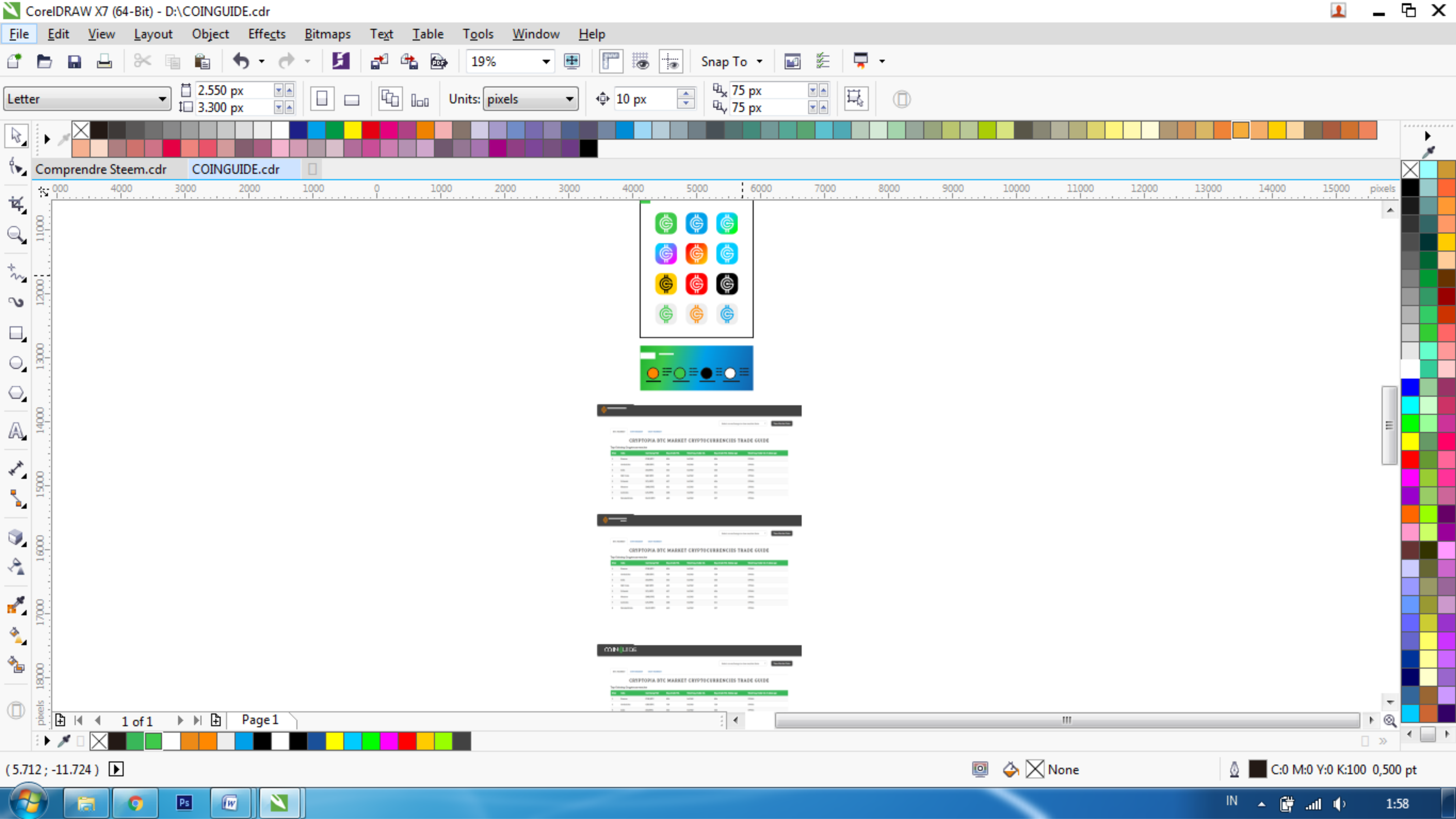This screenshot has height=819, width=1456.
Task: Open the Letter page size dropdown
Action: (162, 99)
